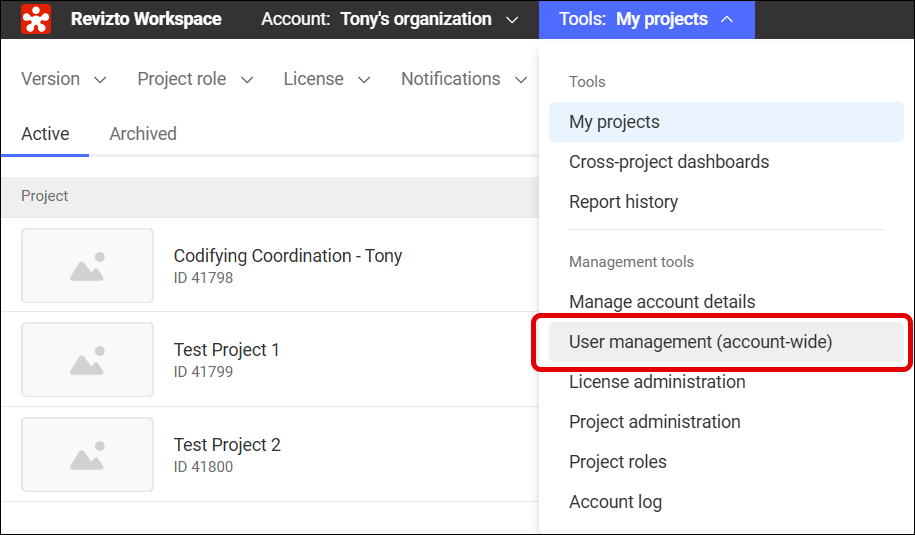Click the Project column header

click(44, 196)
